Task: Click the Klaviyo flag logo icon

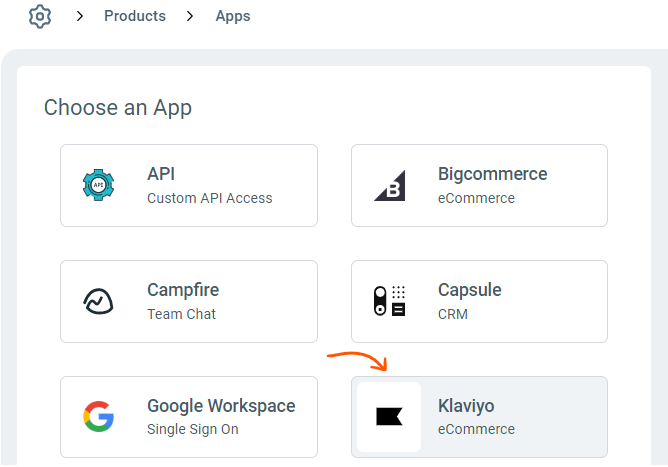Action: tap(389, 417)
